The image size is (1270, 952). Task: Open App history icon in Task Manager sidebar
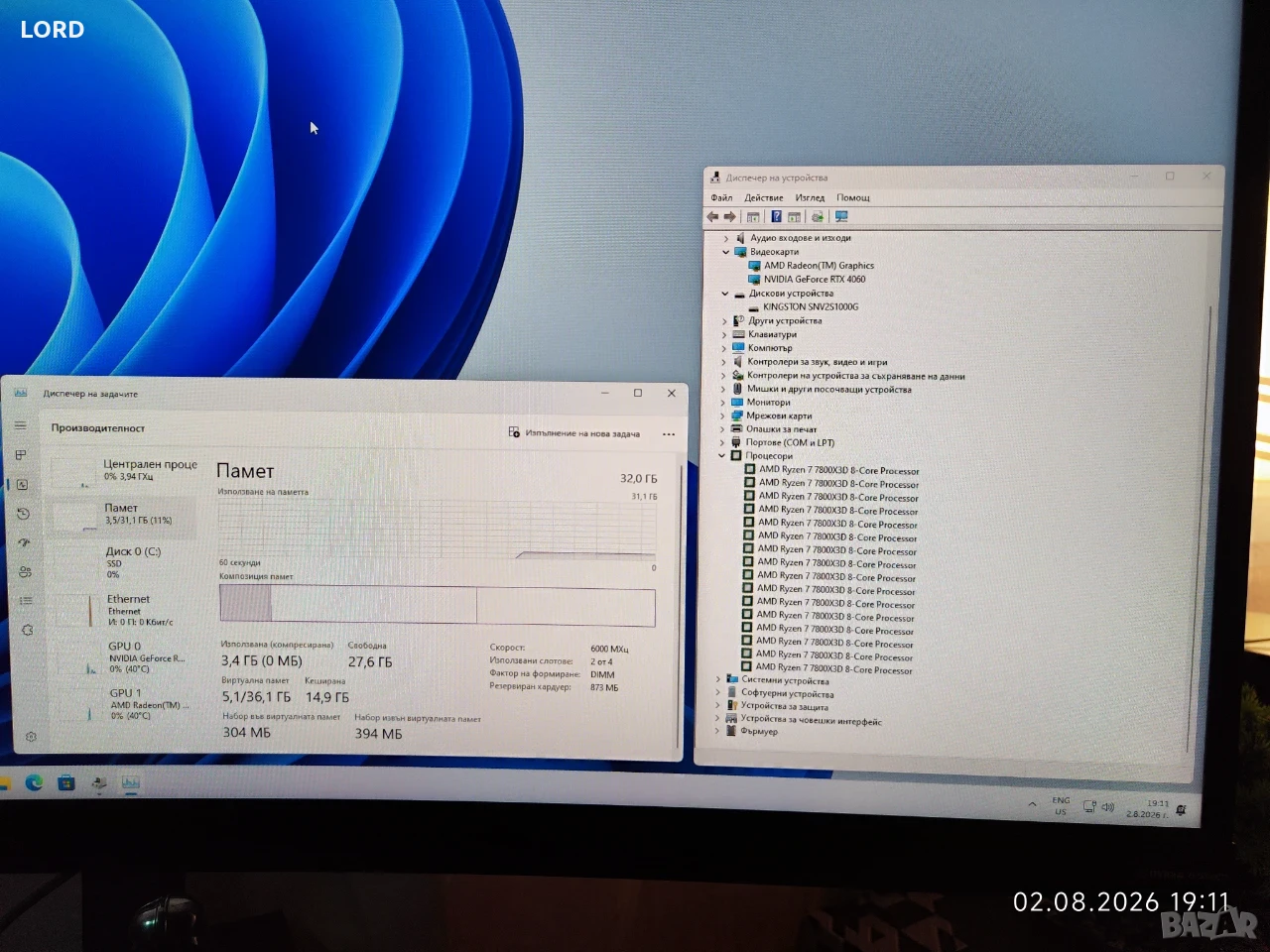click(23, 514)
